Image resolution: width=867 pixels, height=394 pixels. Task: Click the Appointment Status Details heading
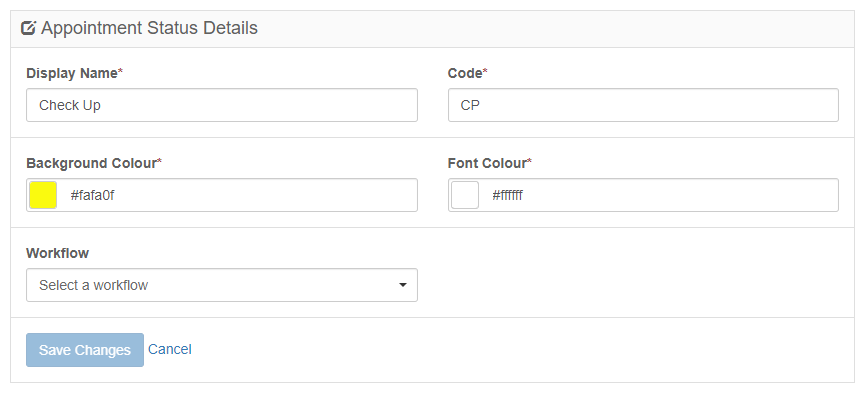click(x=149, y=28)
